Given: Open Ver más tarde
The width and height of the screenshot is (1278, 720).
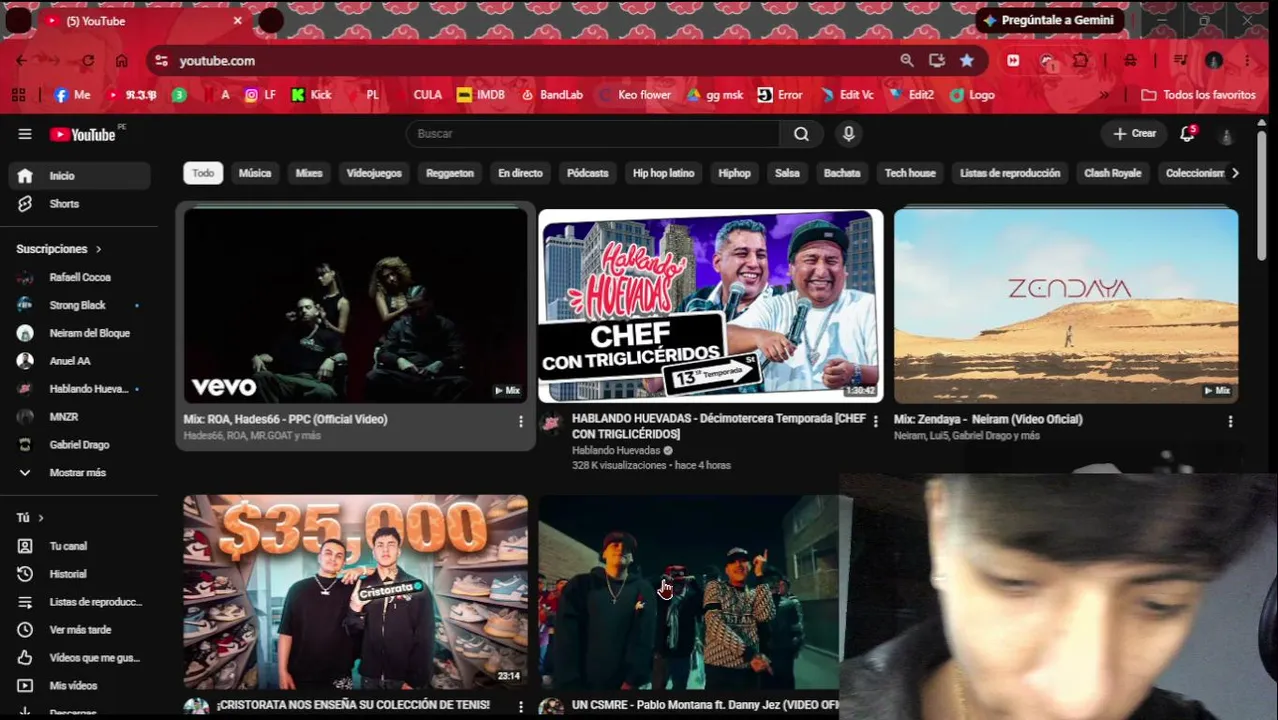Looking at the screenshot, I should 80,630.
